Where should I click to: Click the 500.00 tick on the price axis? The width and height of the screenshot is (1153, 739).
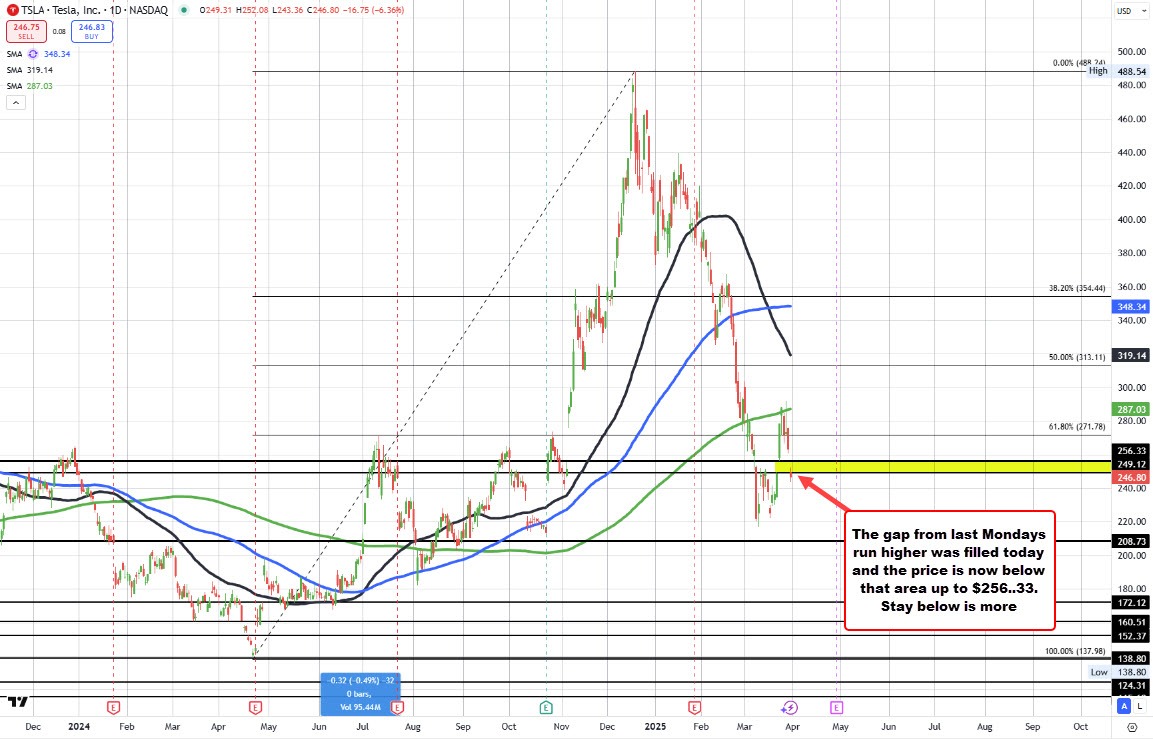pos(1132,51)
